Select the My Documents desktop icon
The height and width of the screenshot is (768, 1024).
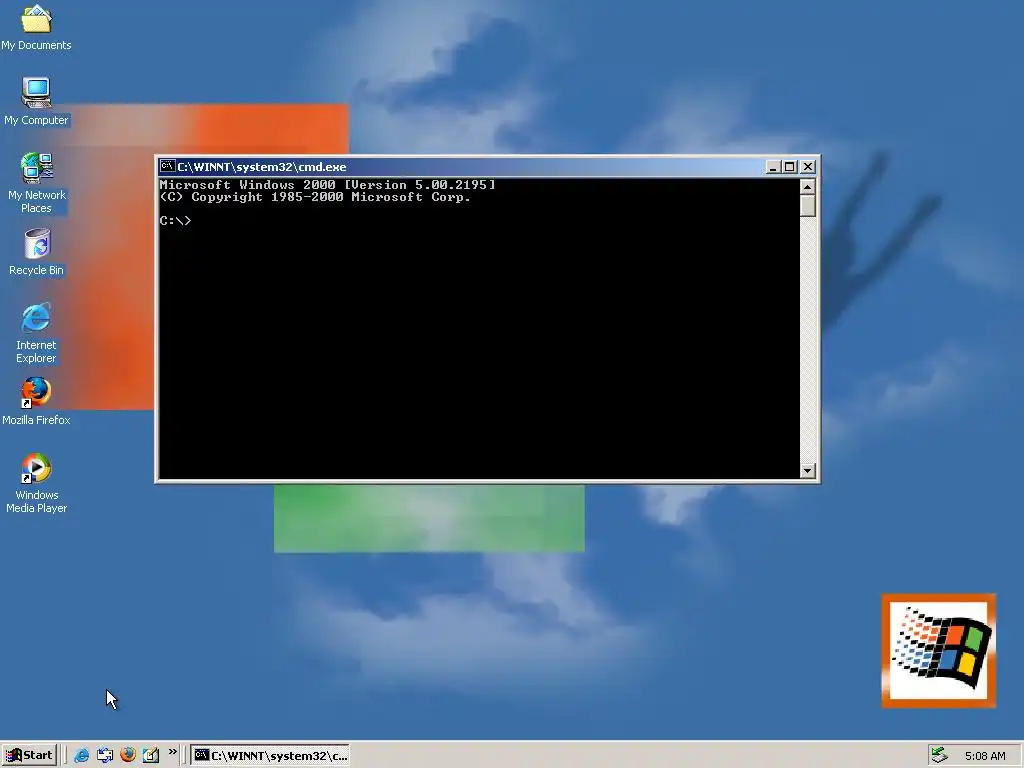tap(37, 27)
